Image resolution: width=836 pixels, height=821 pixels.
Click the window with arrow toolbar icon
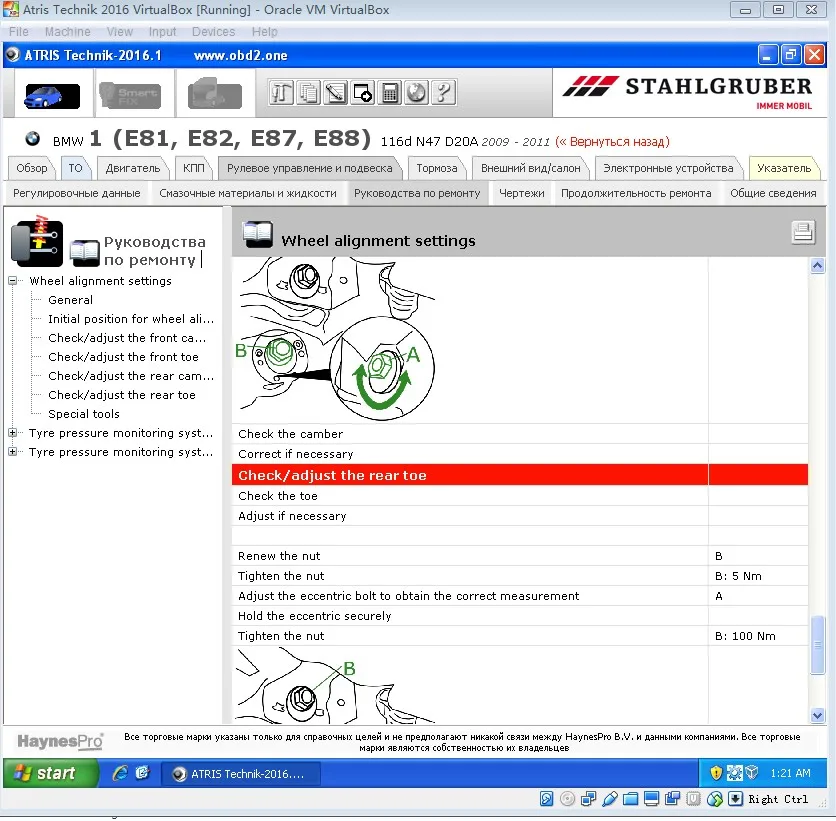[x=363, y=93]
